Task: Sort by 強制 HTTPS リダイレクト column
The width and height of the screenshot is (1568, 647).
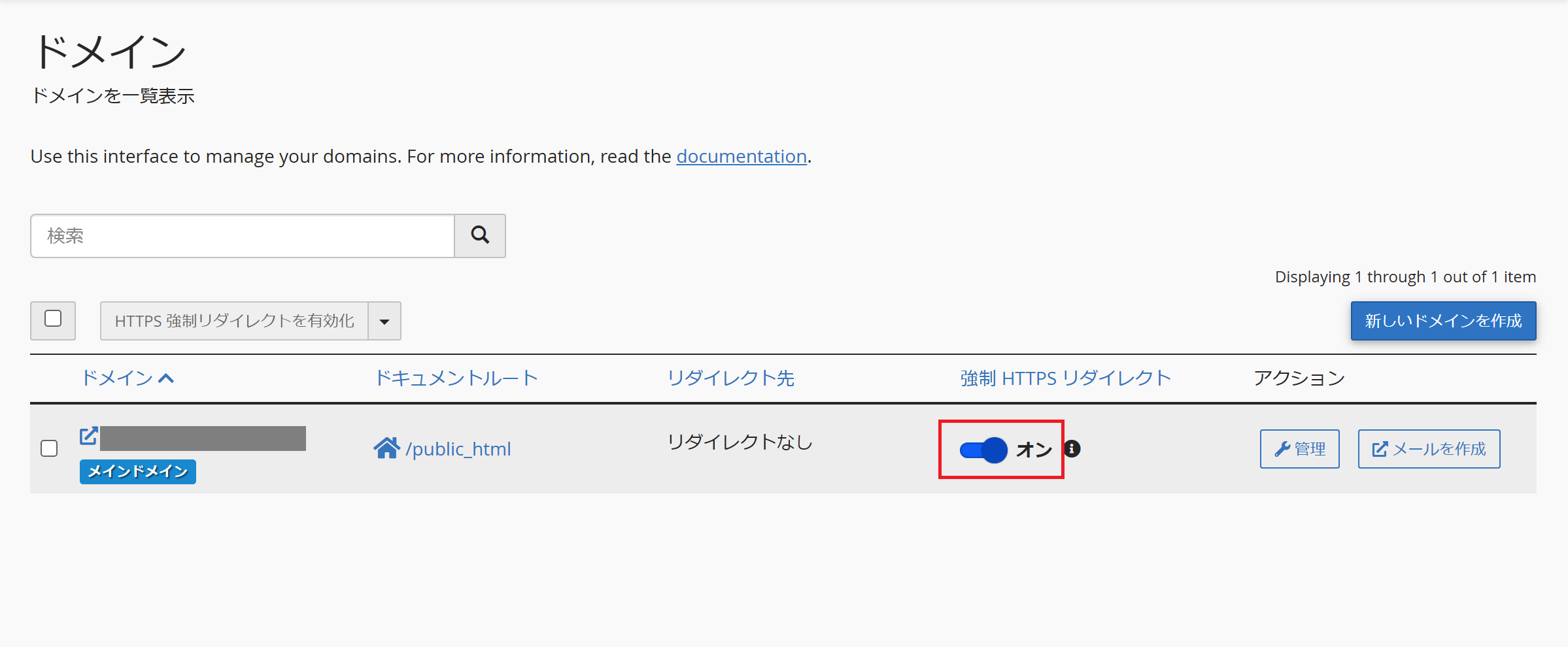Action: [x=1065, y=378]
